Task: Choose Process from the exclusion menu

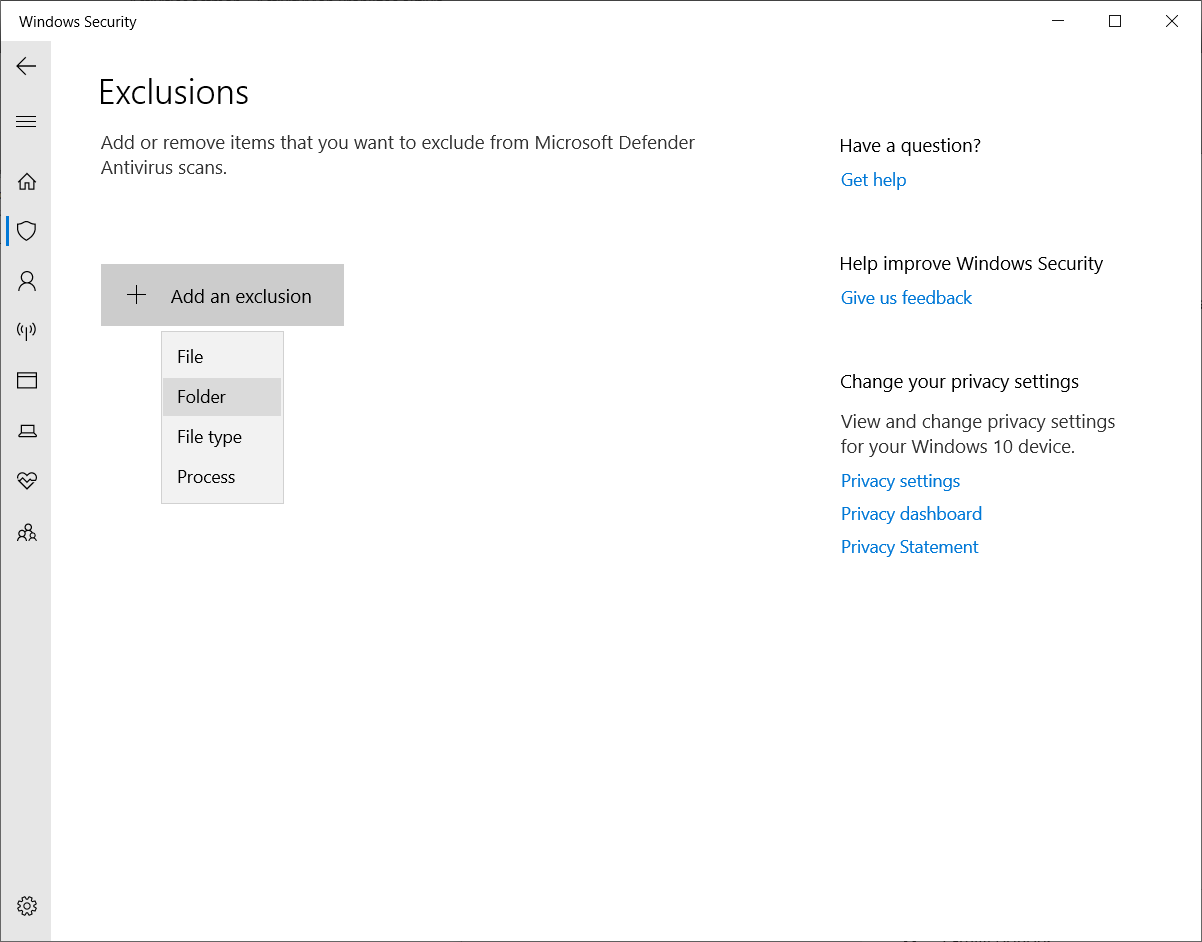Action: tap(222, 477)
